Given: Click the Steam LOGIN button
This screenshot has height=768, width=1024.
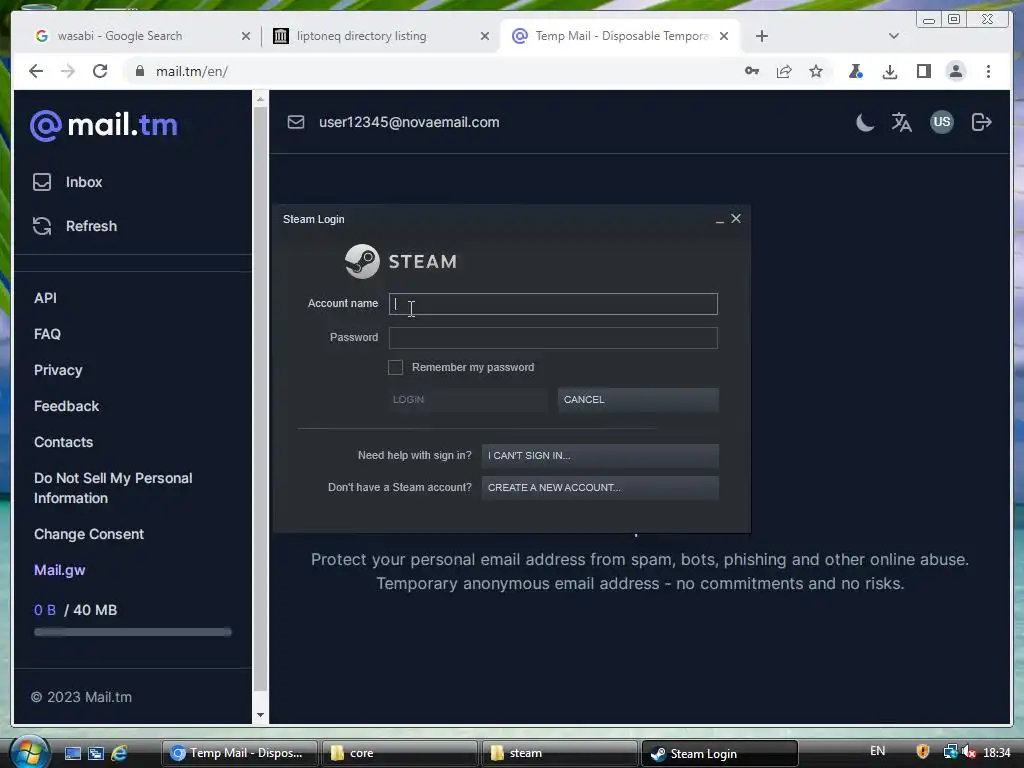Looking at the screenshot, I should point(468,400).
